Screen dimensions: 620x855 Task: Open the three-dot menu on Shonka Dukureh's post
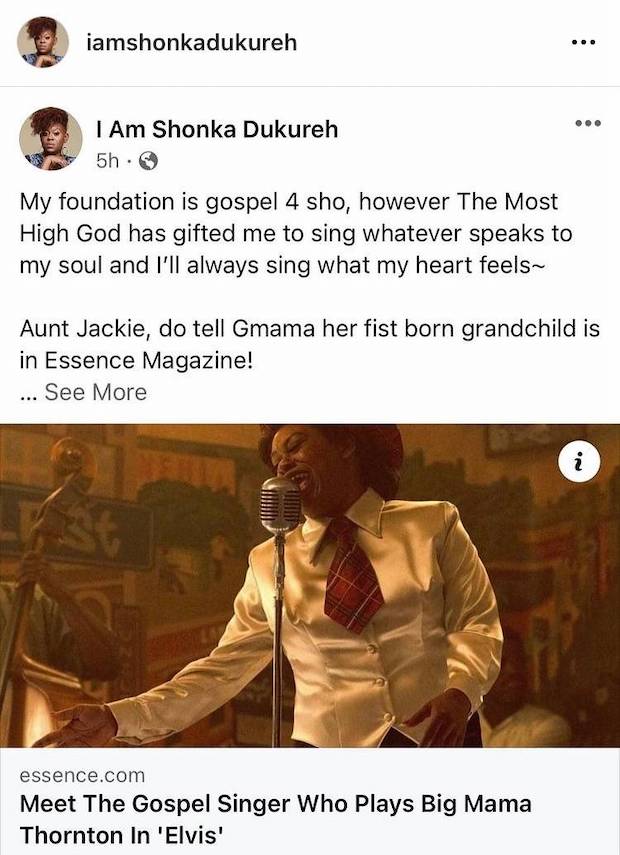tap(588, 124)
